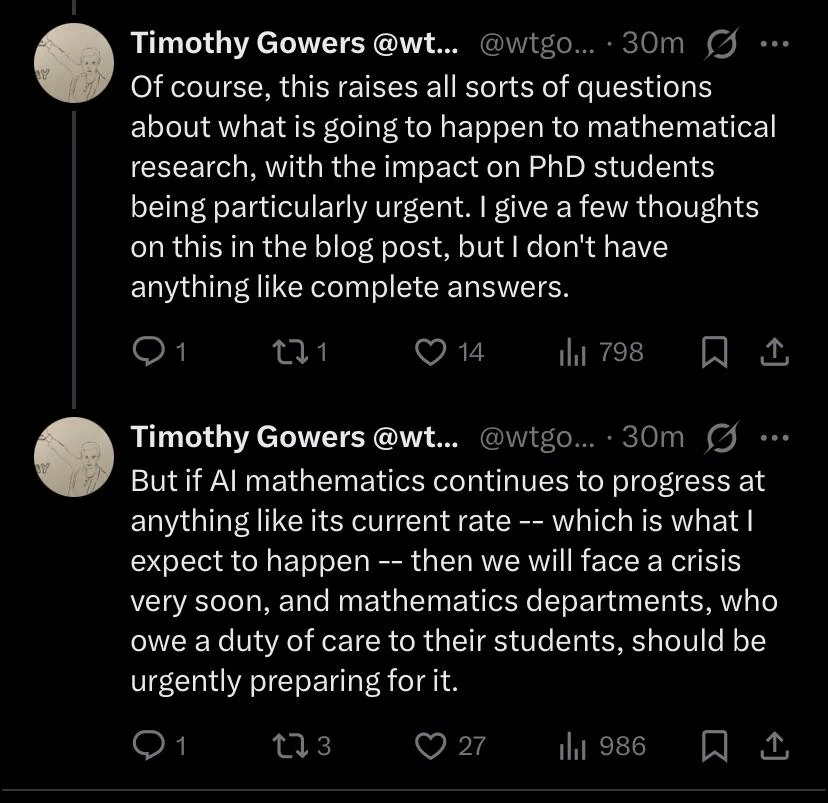
Task: Like the tweet with 14 likes
Action: [449, 352]
